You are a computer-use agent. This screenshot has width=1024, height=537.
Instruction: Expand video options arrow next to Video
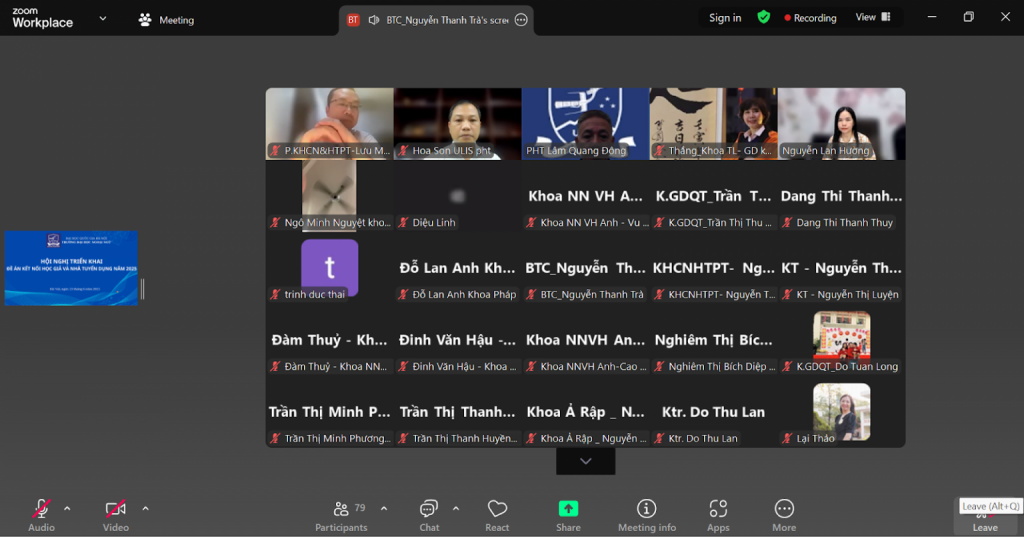145,509
